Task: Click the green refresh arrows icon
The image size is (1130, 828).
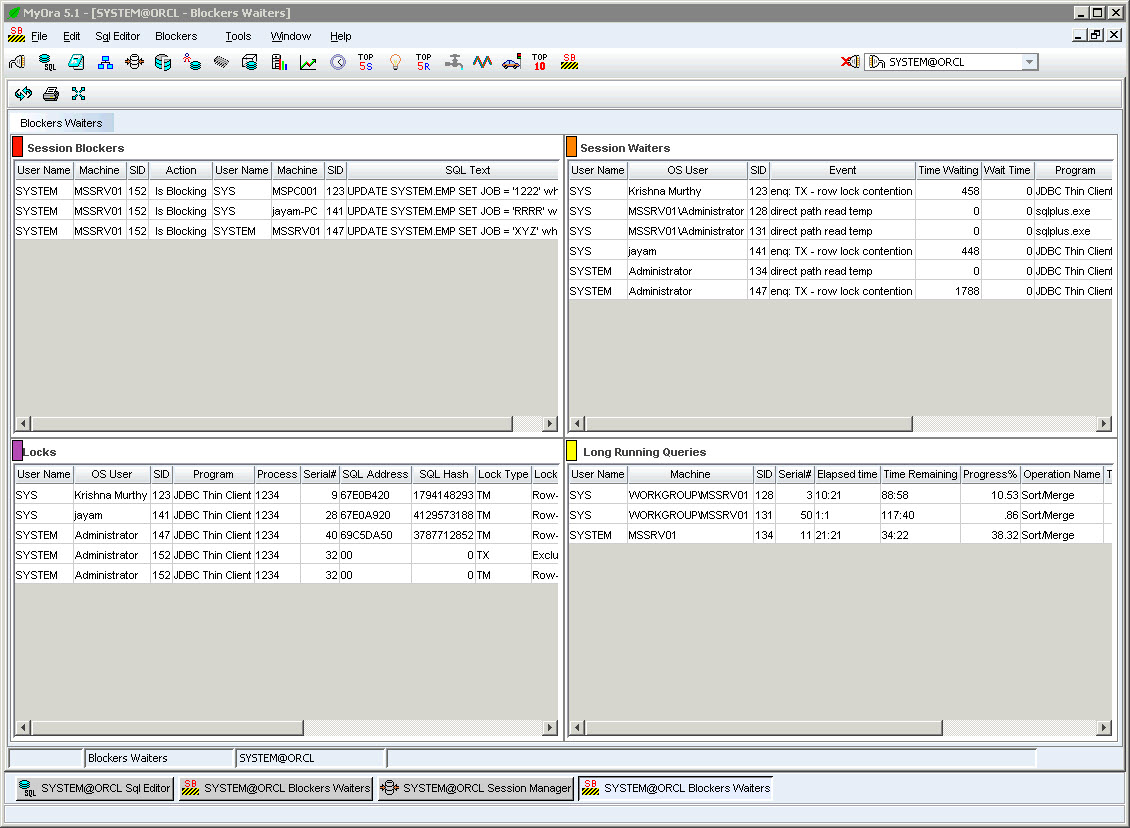Action: (x=24, y=94)
